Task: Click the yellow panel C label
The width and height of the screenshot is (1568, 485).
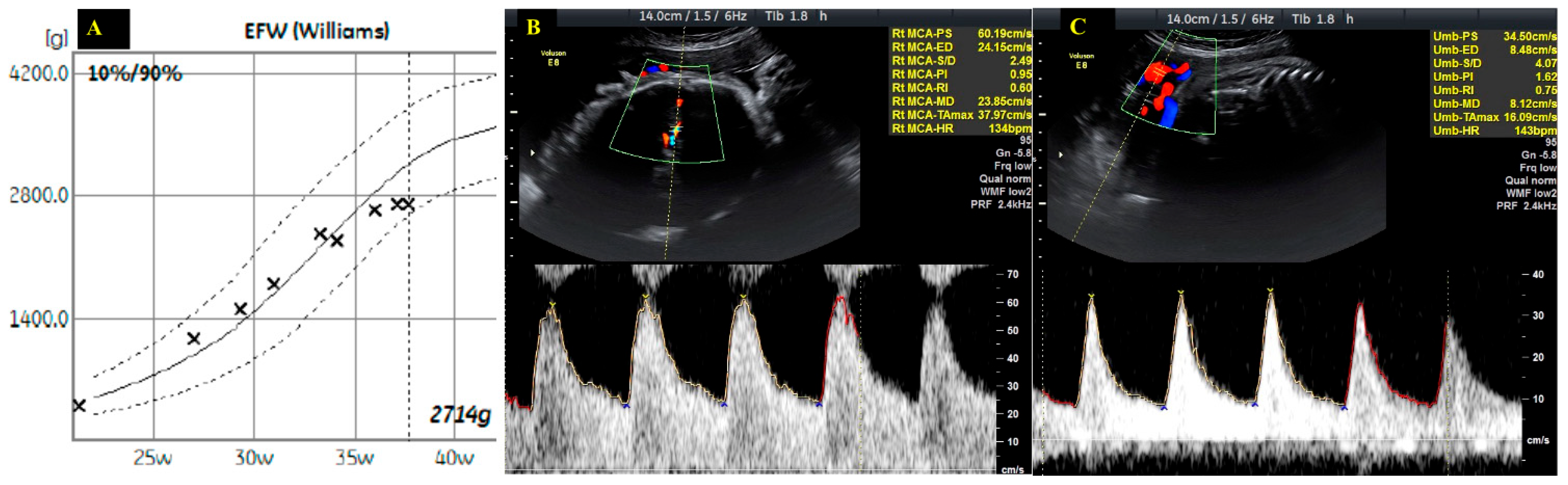Action: (x=1078, y=26)
